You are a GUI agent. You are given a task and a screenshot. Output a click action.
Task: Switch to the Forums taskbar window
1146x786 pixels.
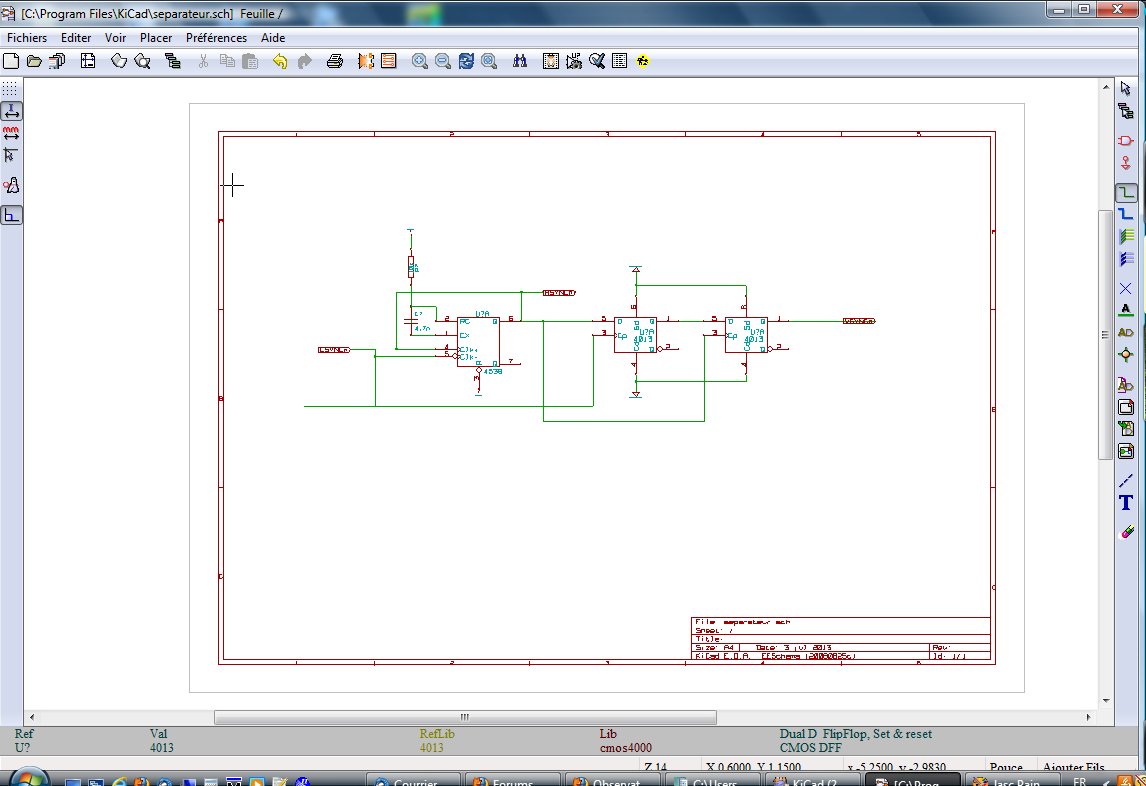point(512,780)
